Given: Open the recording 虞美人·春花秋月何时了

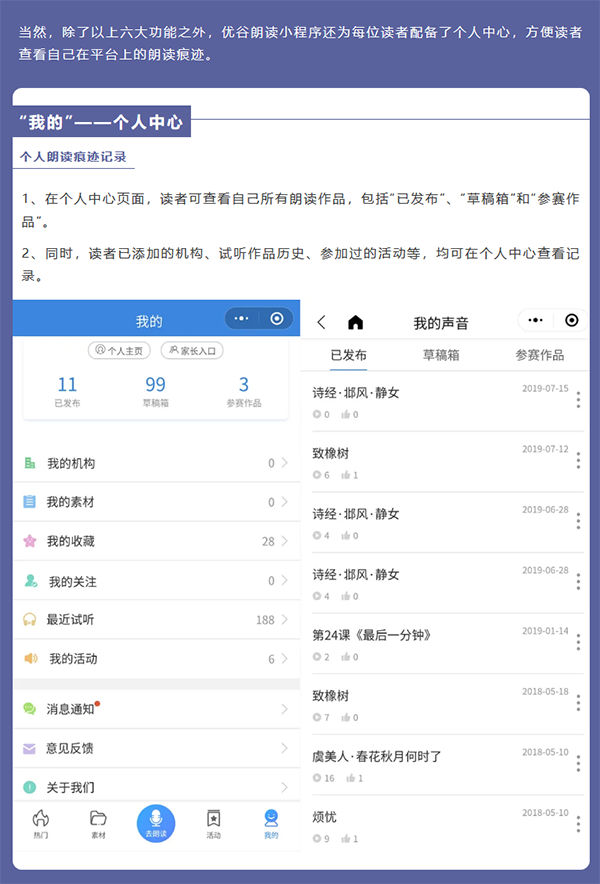Looking at the screenshot, I should (x=376, y=756).
